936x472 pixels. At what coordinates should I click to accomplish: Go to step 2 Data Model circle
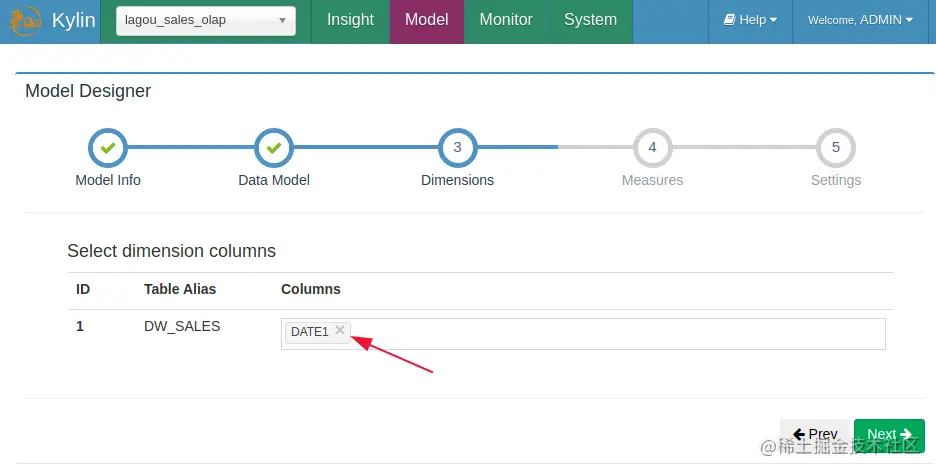[274, 148]
